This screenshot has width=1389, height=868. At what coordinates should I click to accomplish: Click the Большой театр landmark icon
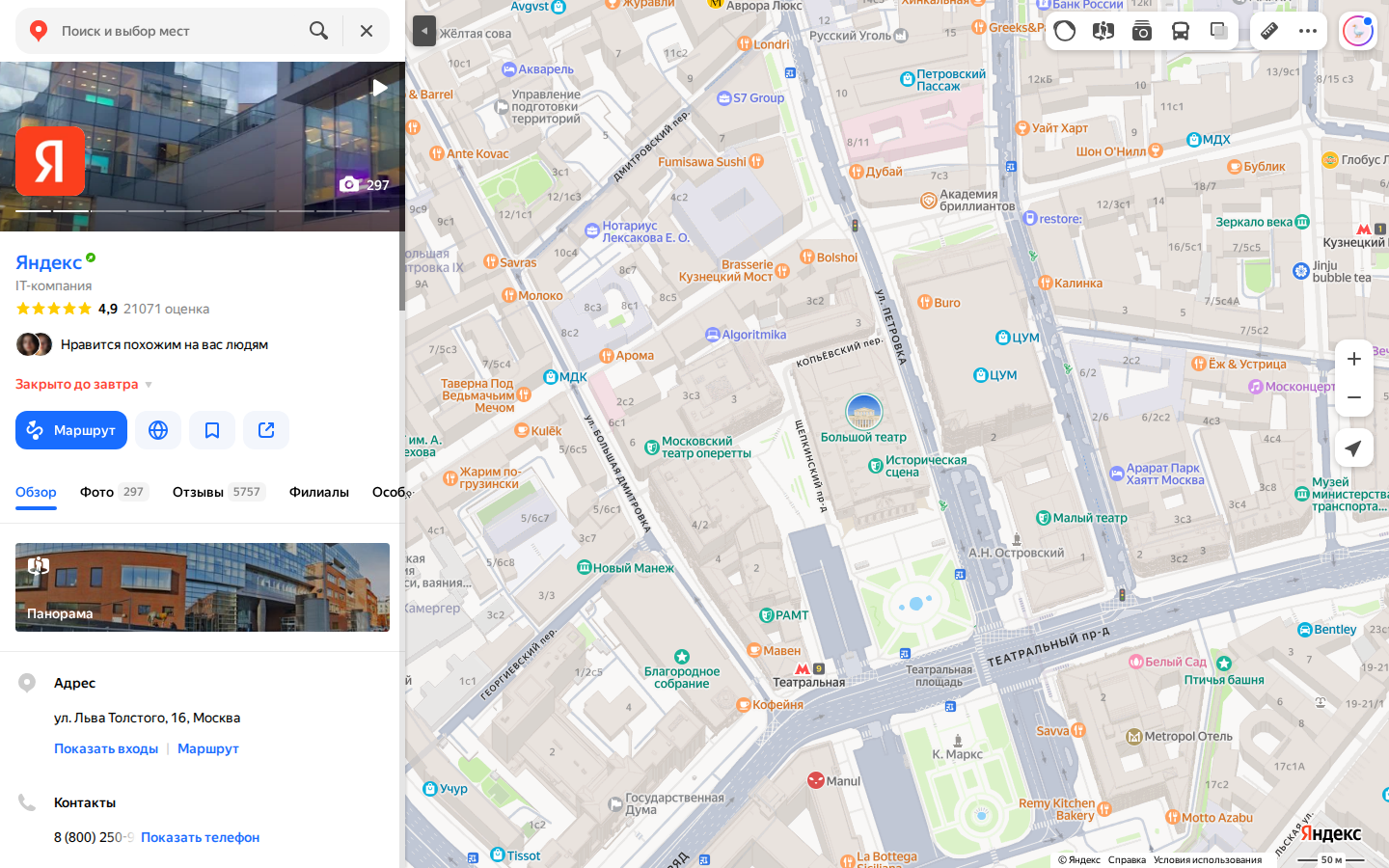(x=863, y=412)
